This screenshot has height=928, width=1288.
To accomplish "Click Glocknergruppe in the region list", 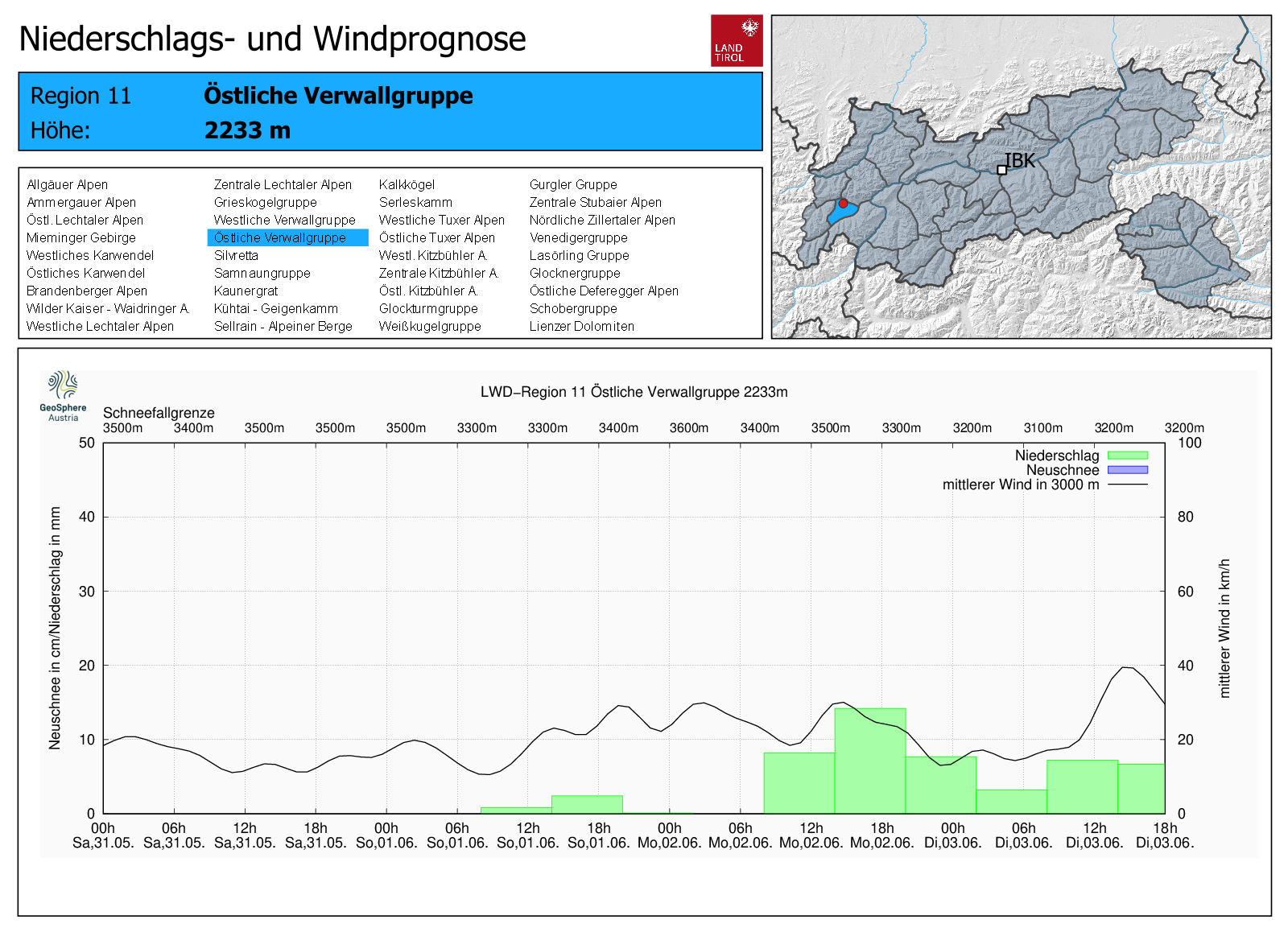I will (574, 273).
